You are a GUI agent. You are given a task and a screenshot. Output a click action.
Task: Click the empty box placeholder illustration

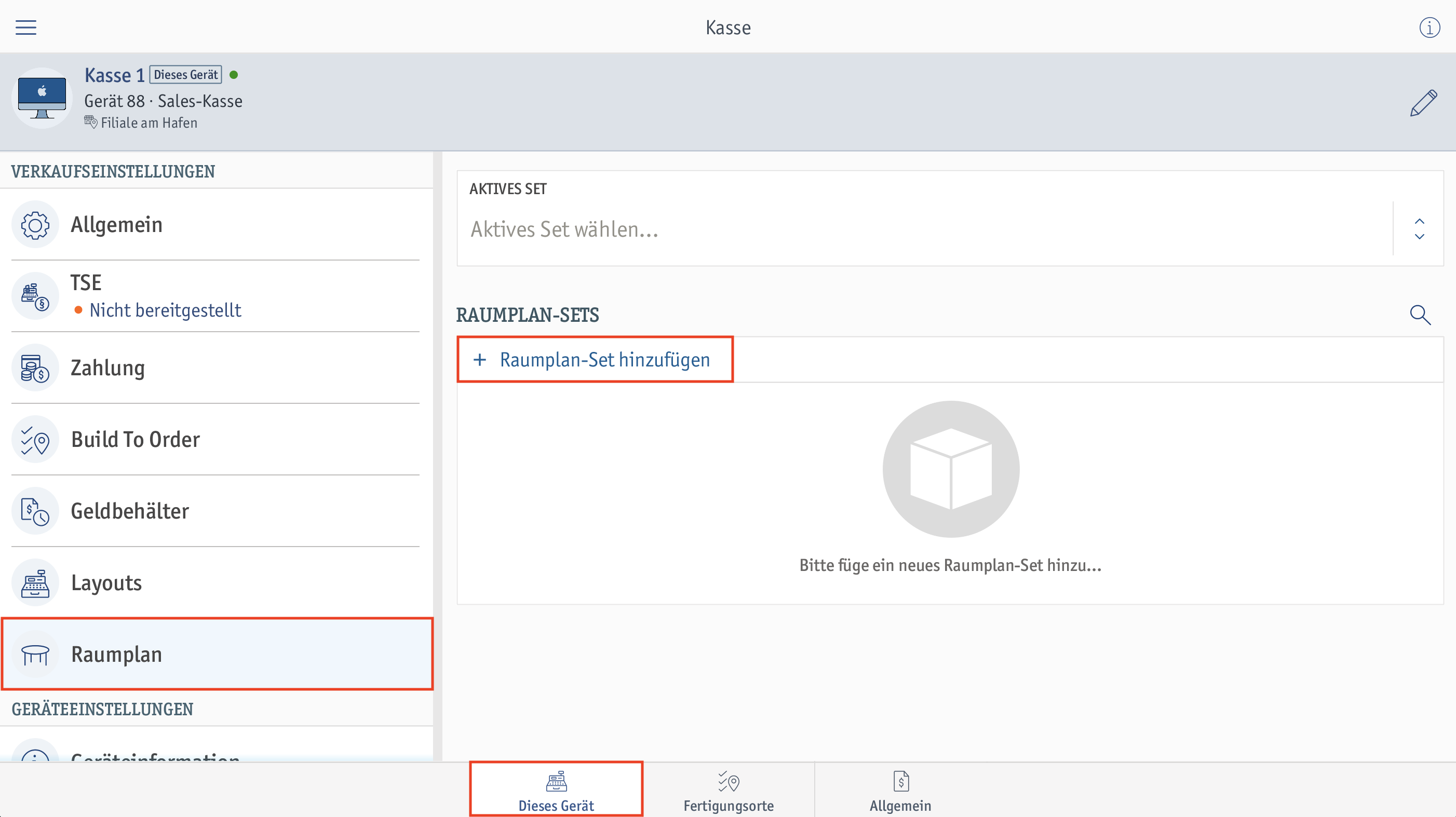pyautogui.click(x=951, y=469)
